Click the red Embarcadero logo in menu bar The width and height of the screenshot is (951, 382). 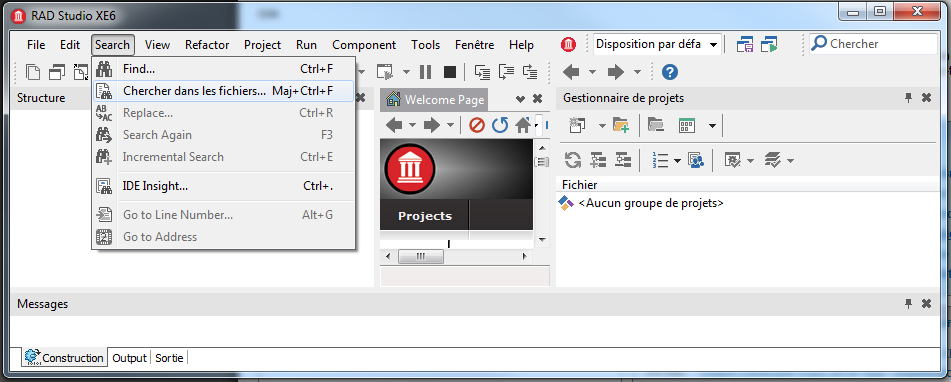tap(568, 44)
